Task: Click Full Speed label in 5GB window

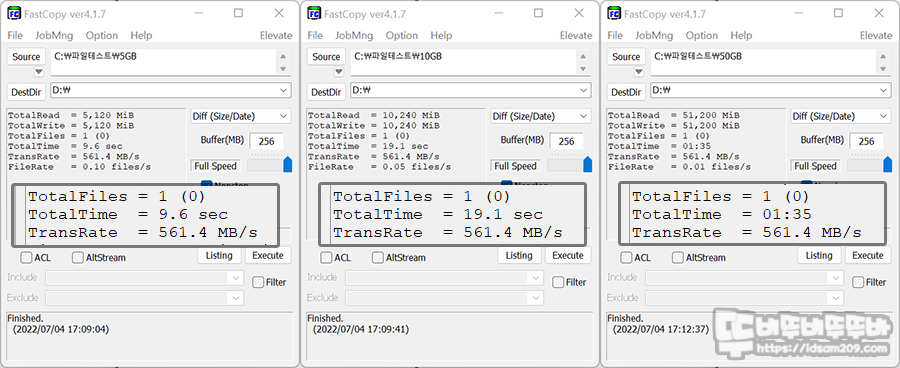Action: point(215,166)
